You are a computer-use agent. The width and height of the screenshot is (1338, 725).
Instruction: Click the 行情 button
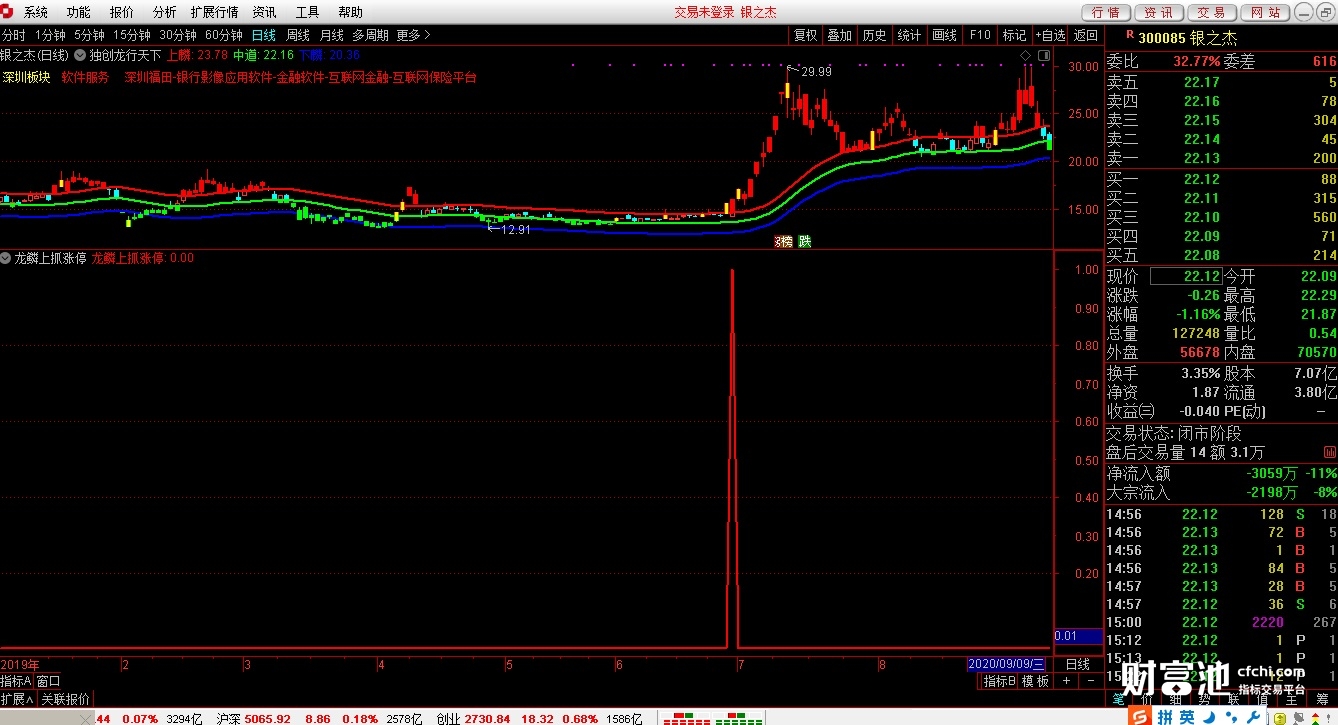[1106, 12]
